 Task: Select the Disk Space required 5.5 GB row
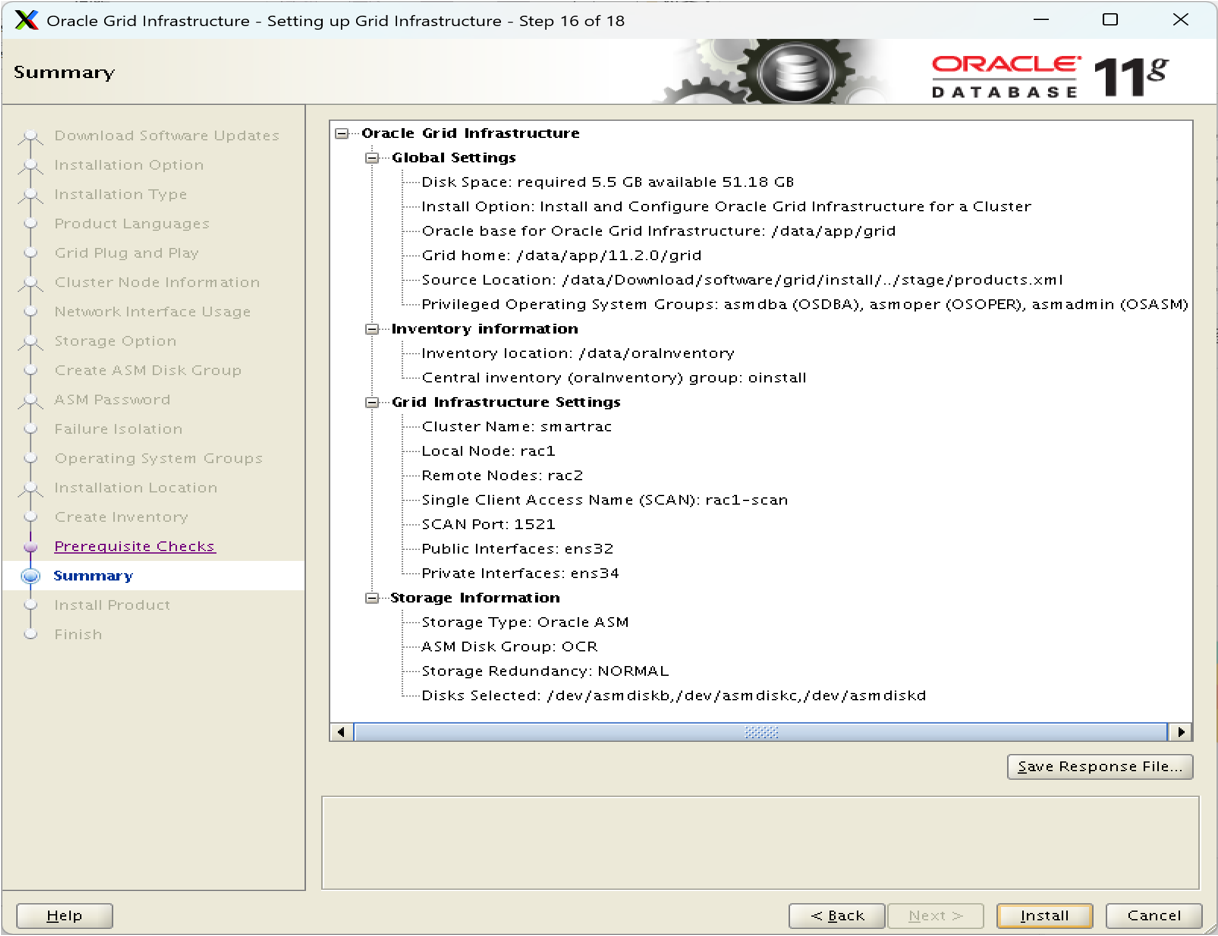608,182
